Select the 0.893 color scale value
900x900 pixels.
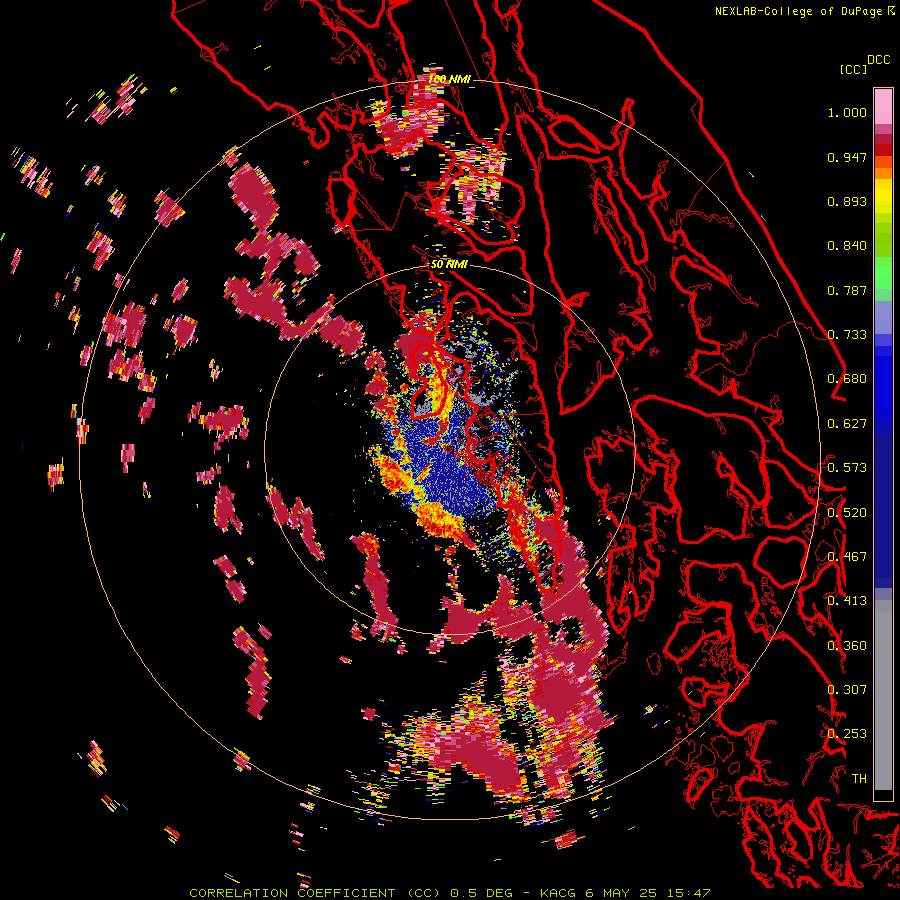coord(847,201)
